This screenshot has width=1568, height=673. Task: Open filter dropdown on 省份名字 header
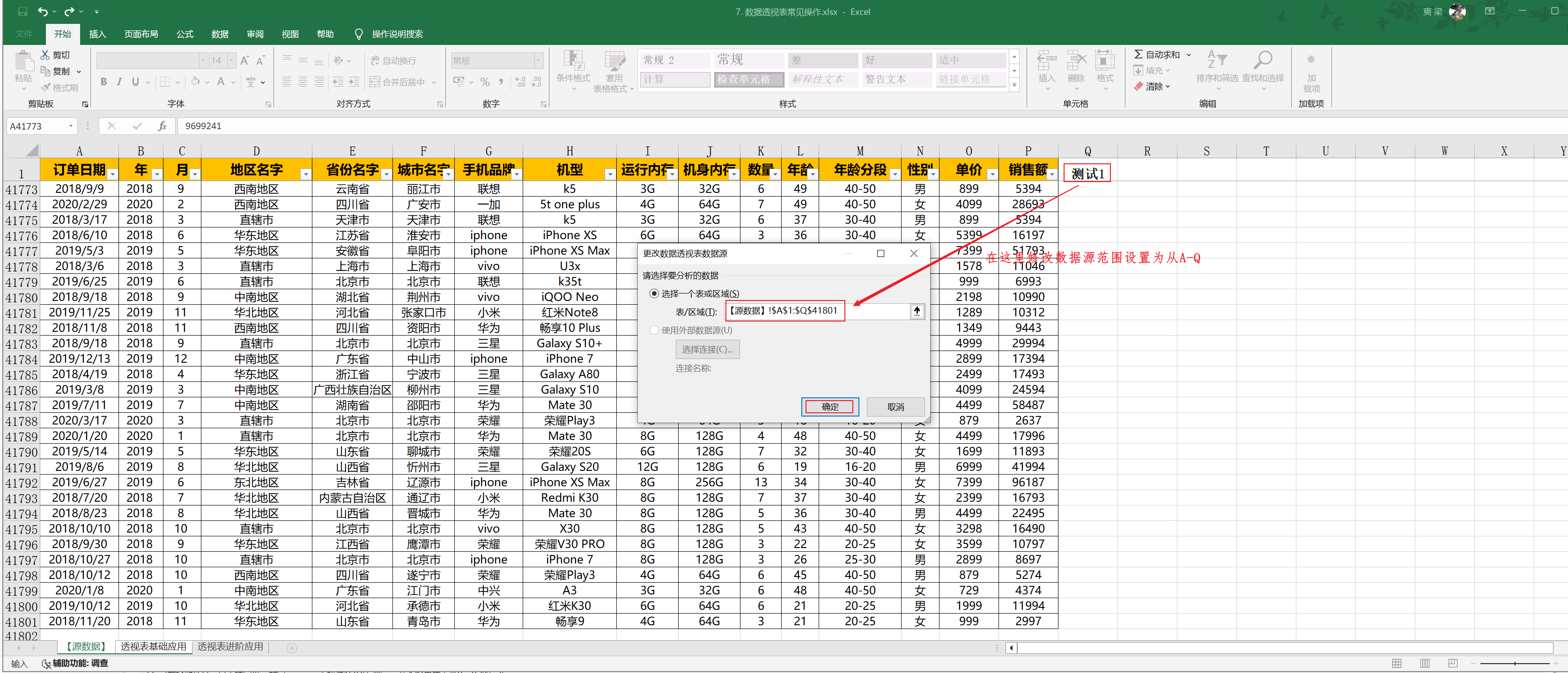point(386,175)
